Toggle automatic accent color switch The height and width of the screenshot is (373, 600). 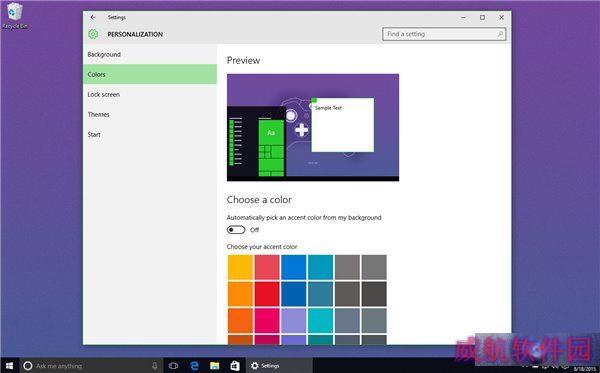pos(236,230)
